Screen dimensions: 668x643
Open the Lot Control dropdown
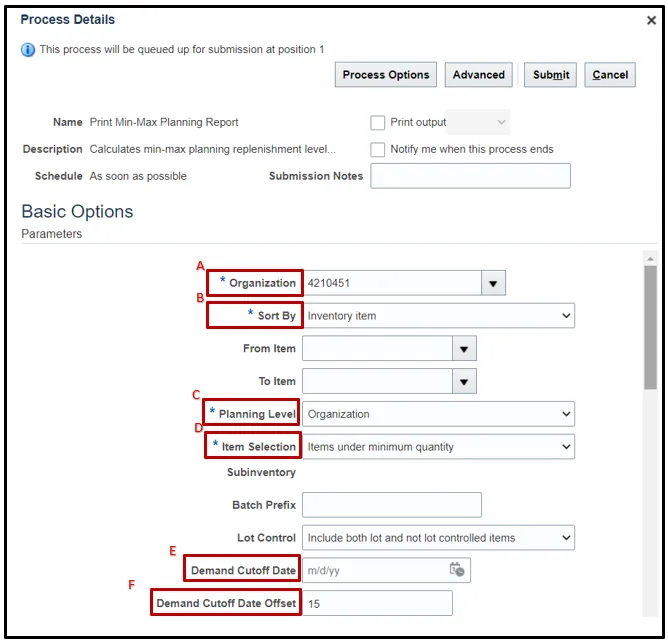[x=438, y=538]
